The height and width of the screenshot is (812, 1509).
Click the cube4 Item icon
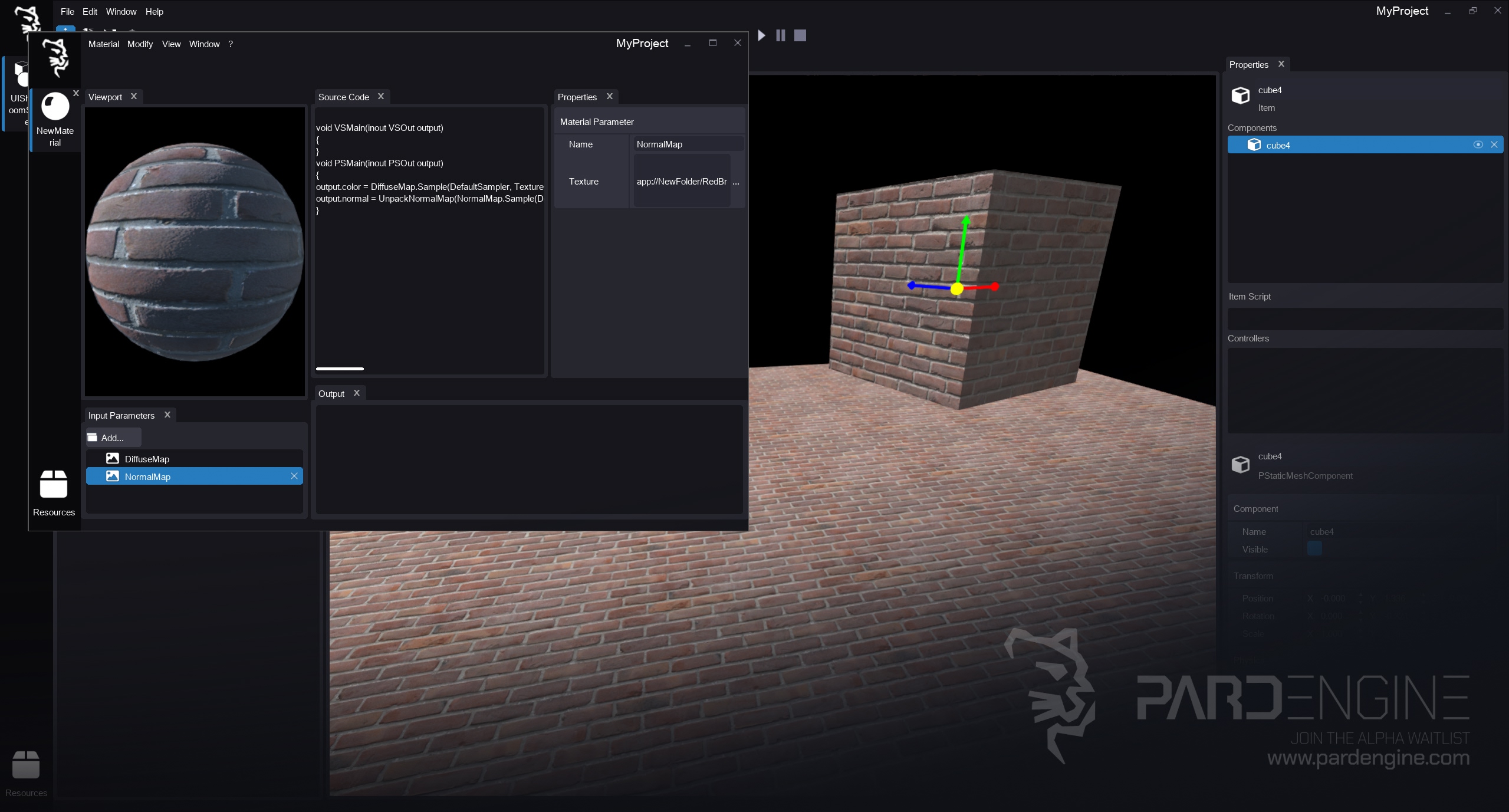(x=1241, y=96)
